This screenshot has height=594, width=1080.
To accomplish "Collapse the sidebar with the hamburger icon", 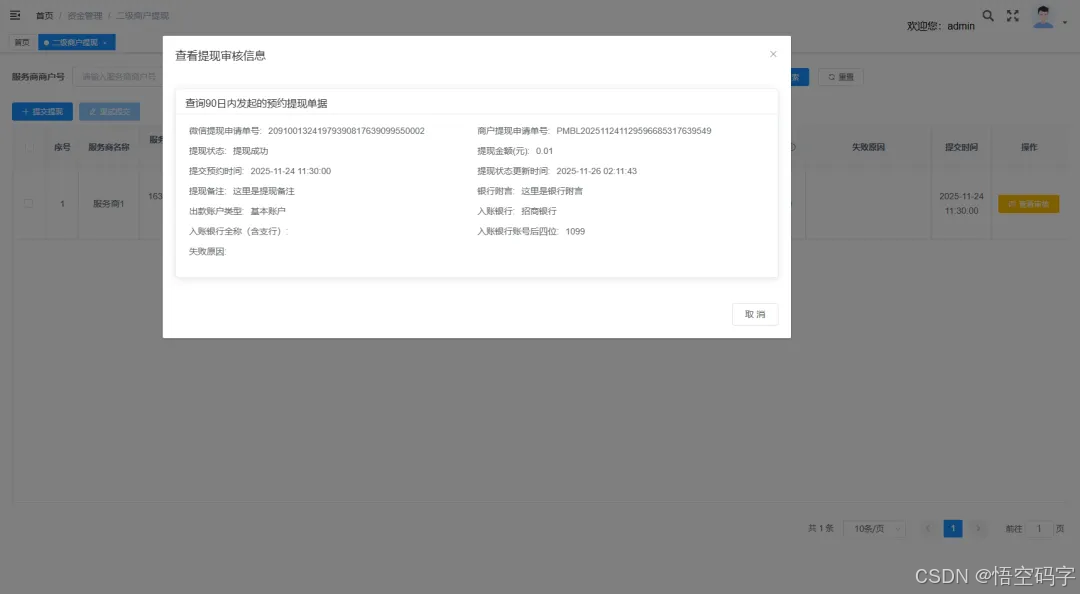I will (x=14, y=15).
